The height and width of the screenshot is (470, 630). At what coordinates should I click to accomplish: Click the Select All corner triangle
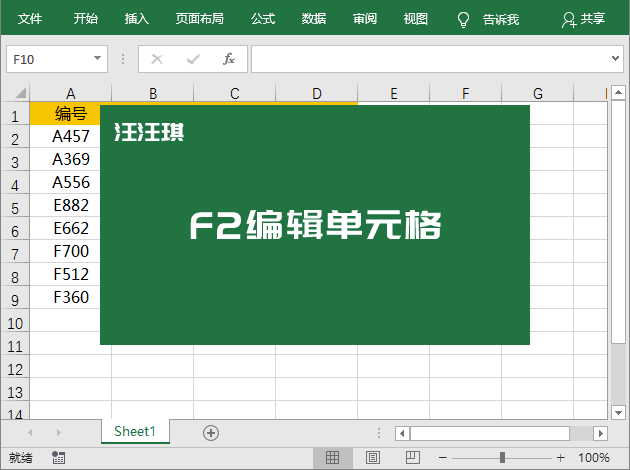(x=20, y=93)
